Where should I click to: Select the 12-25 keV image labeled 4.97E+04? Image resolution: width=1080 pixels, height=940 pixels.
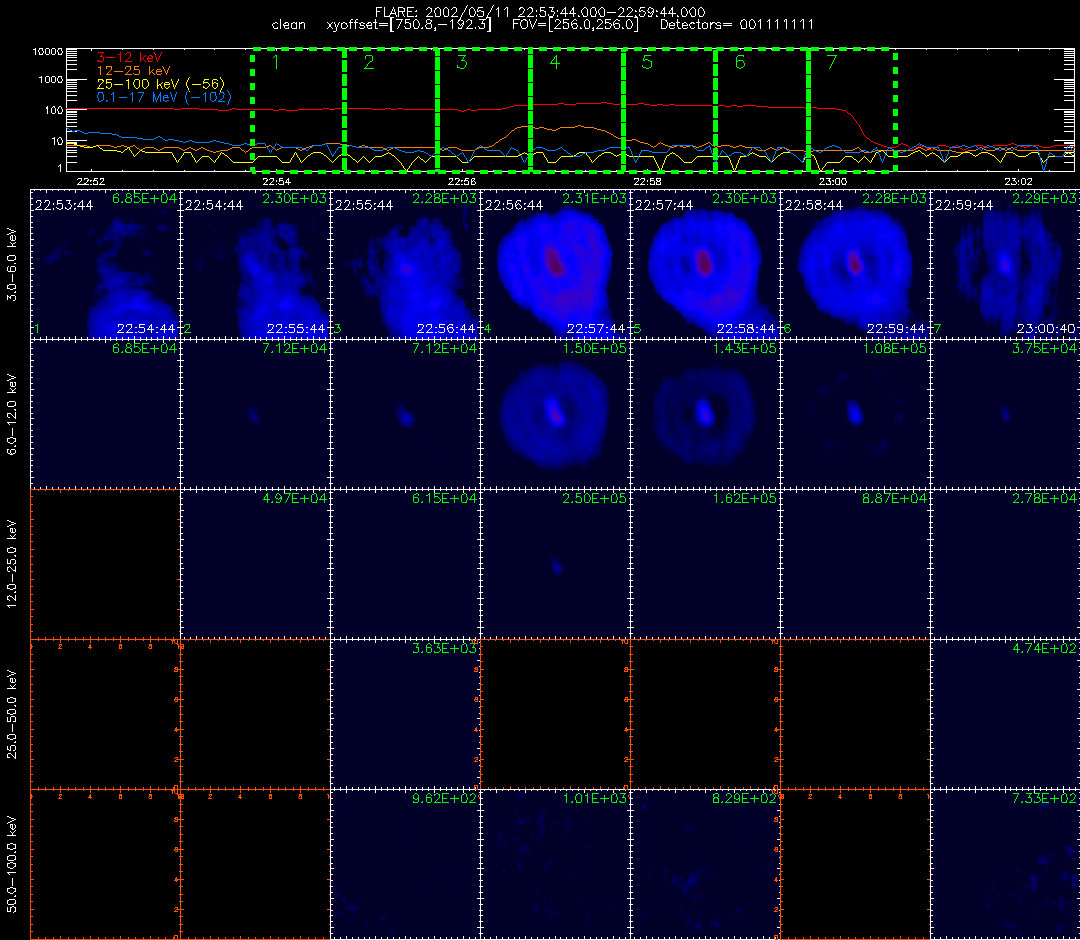click(256, 564)
